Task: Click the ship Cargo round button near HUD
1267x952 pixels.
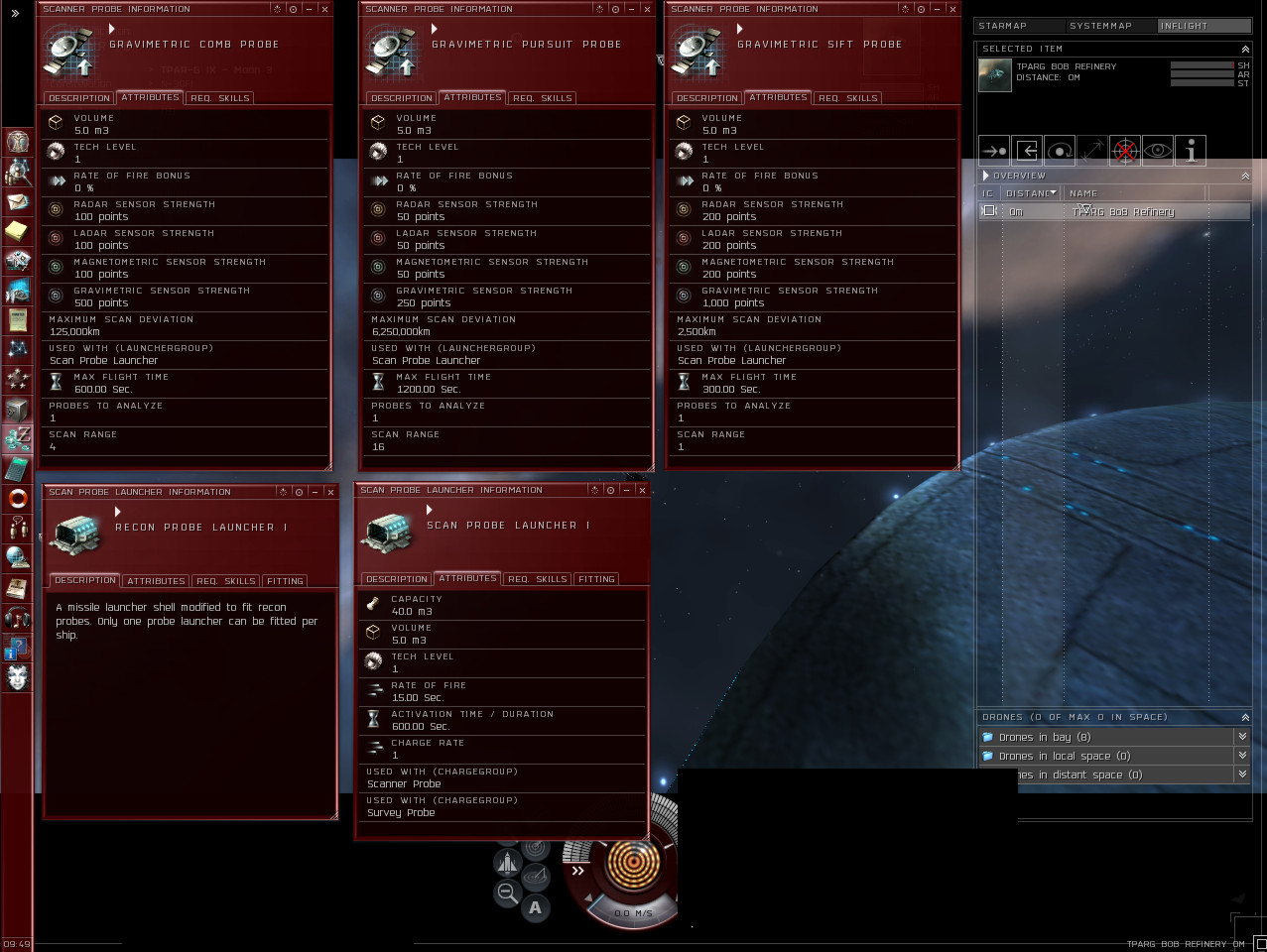Action: pos(507,863)
